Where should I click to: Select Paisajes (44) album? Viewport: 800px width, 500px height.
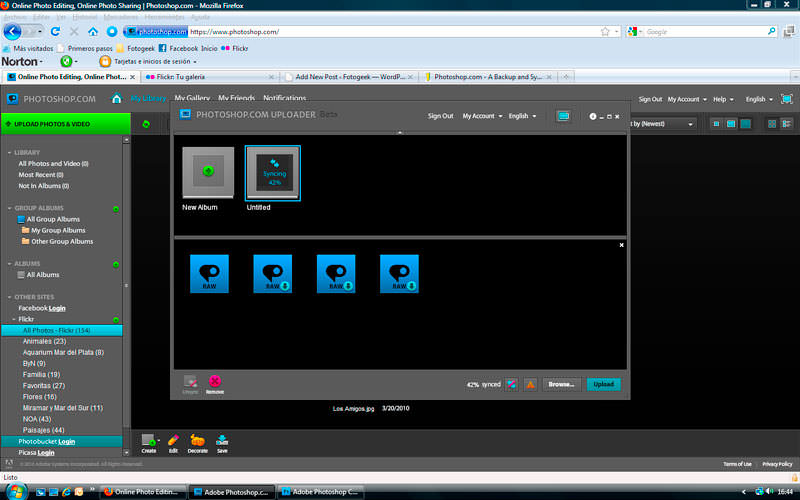[x=43, y=431]
